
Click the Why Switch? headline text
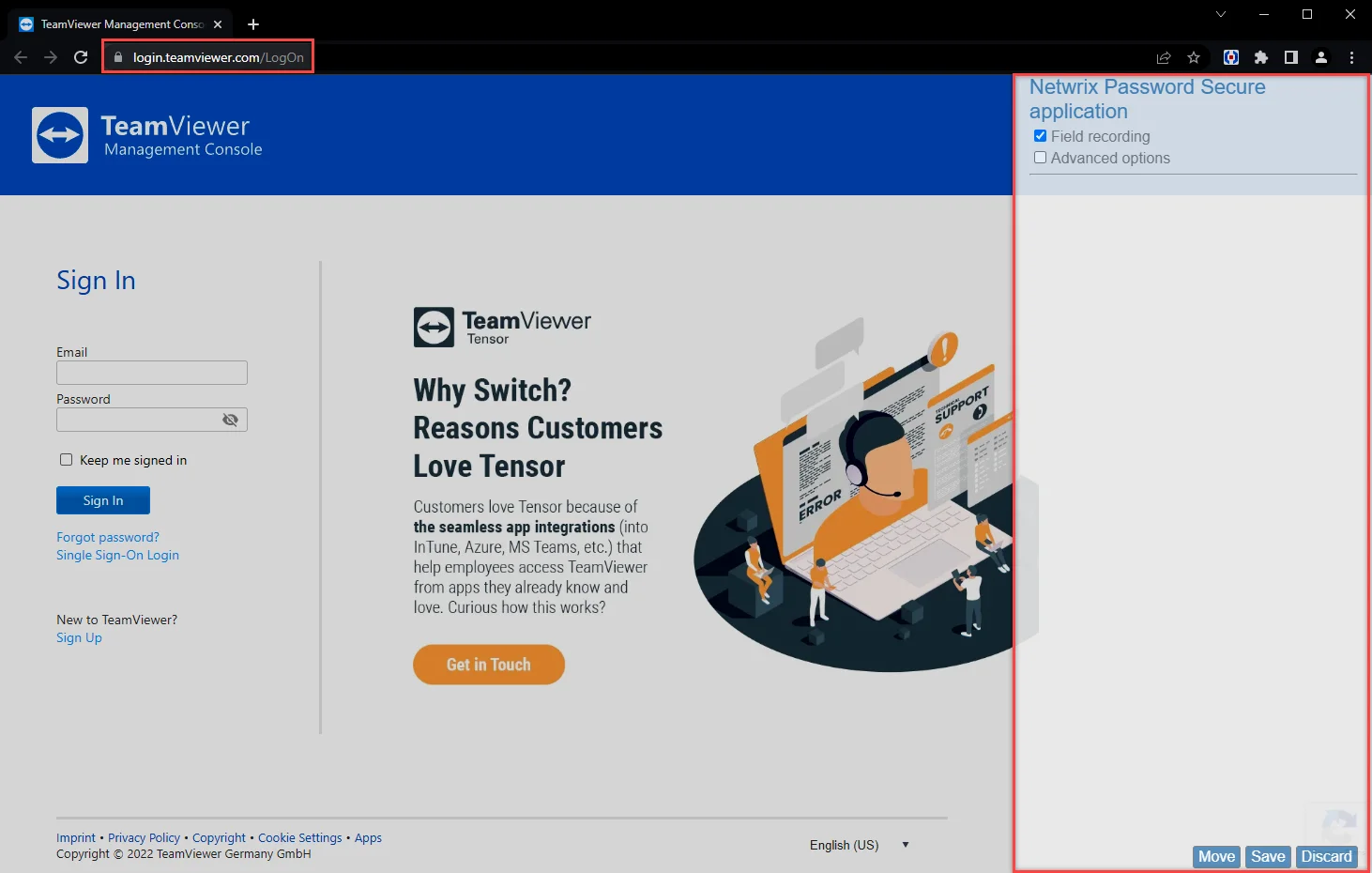[x=493, y=391]
